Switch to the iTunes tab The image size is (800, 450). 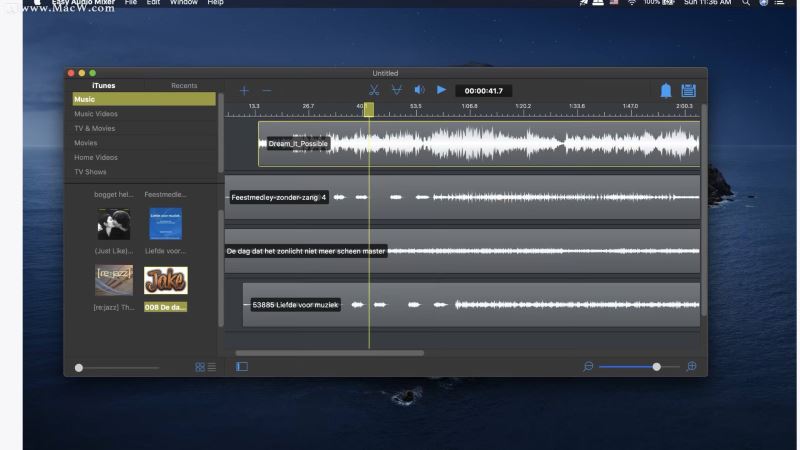(x=104, y=86)
